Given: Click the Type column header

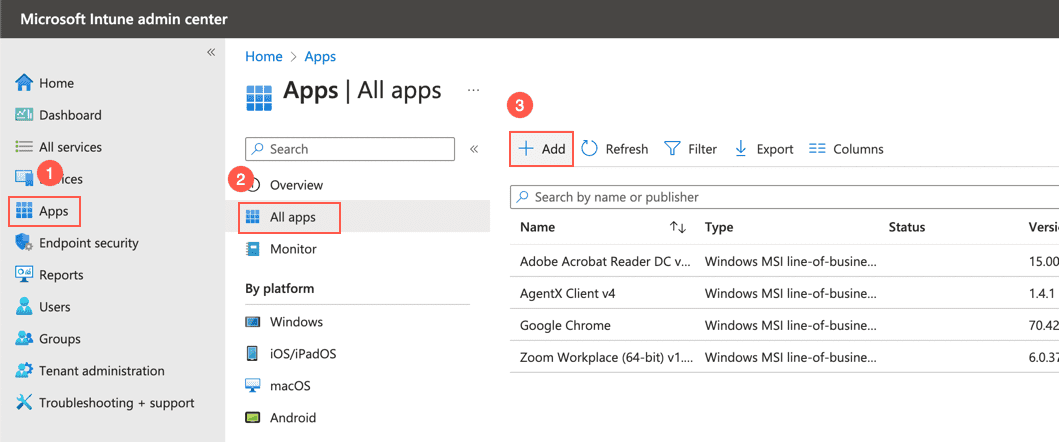Looking at the screenshot, I should (x=719, y=227).
